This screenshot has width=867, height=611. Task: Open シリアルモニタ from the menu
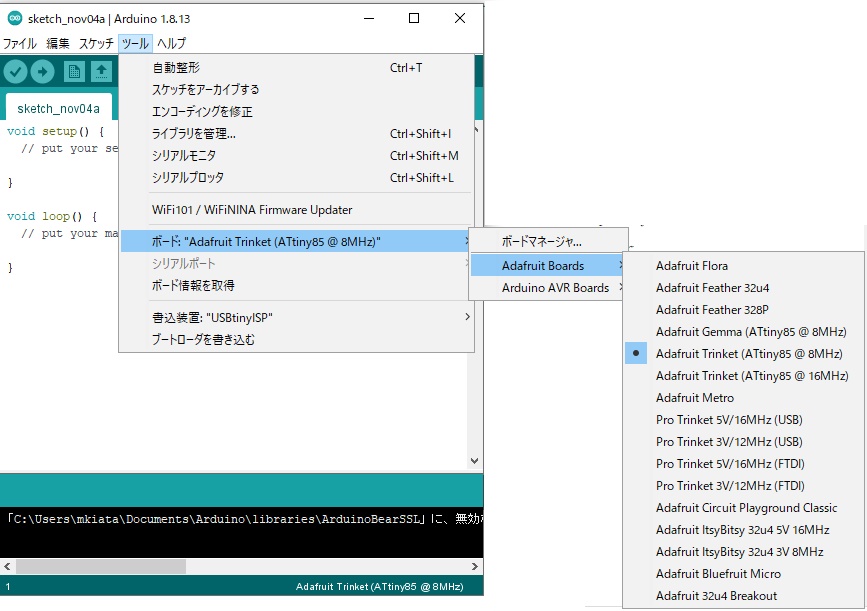[x=296, y=156]
